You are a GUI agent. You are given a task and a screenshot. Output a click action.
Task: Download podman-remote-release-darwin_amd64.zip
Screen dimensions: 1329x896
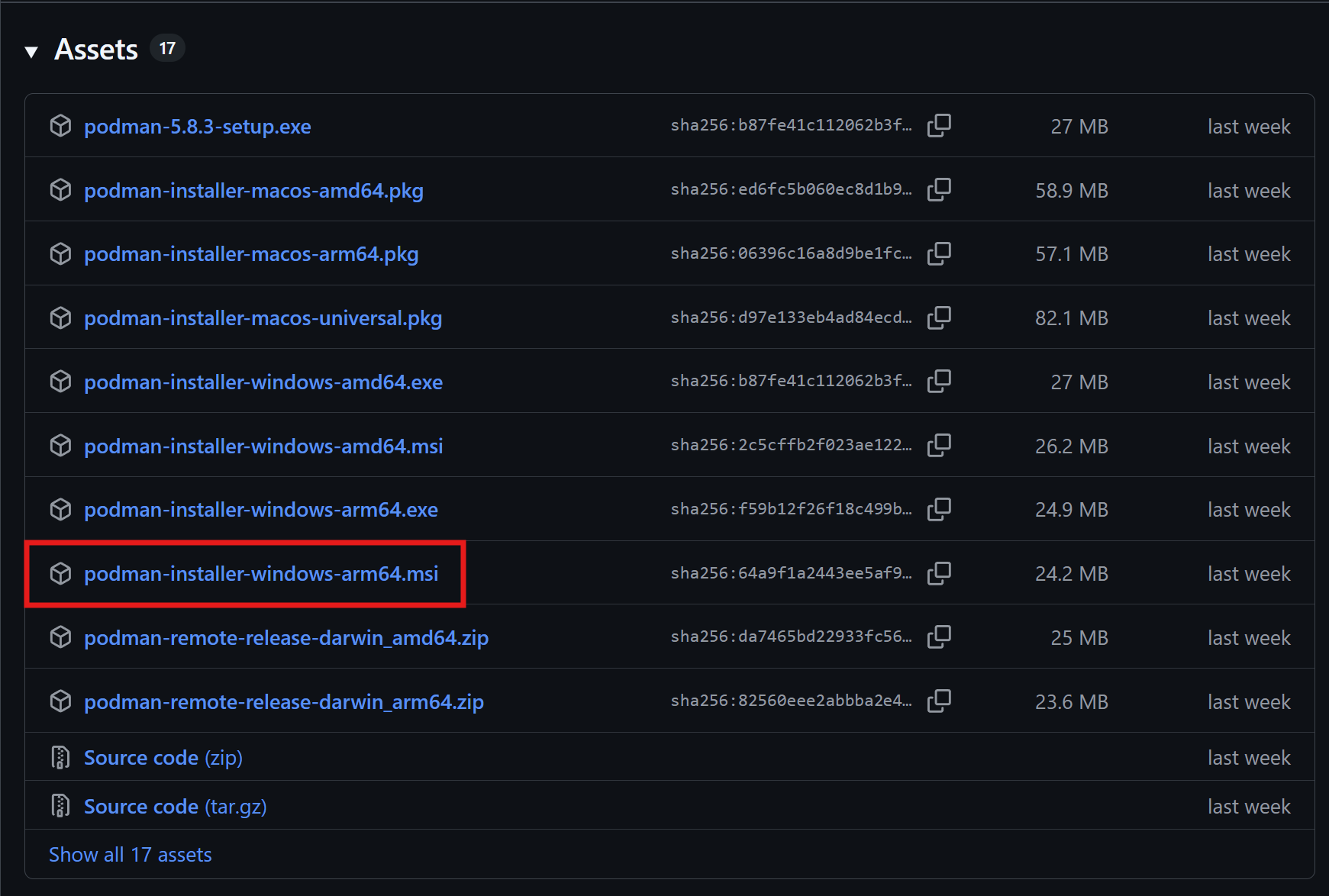(x=286, y=638)
